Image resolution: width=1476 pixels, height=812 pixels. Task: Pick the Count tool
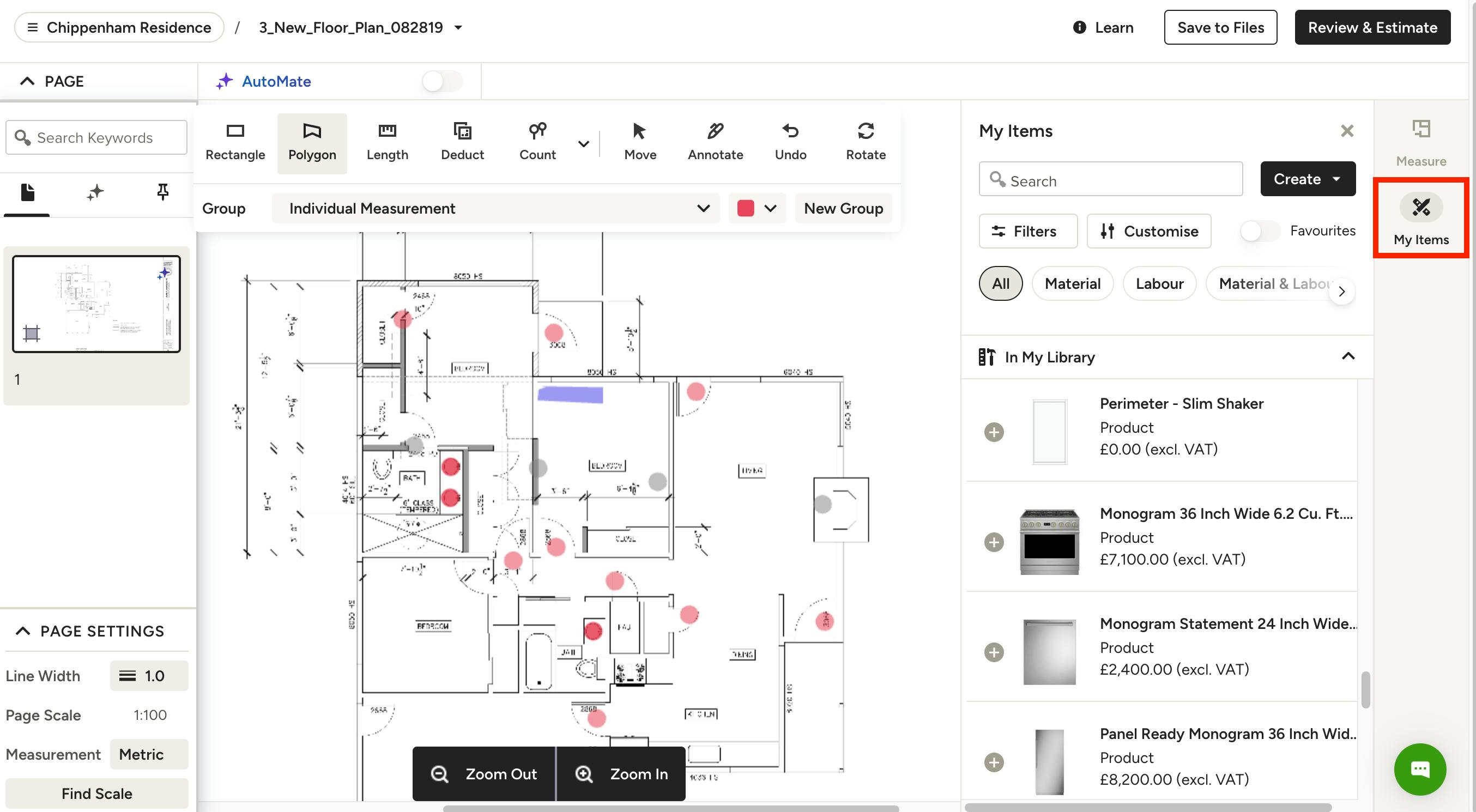[x=537, y=143]
